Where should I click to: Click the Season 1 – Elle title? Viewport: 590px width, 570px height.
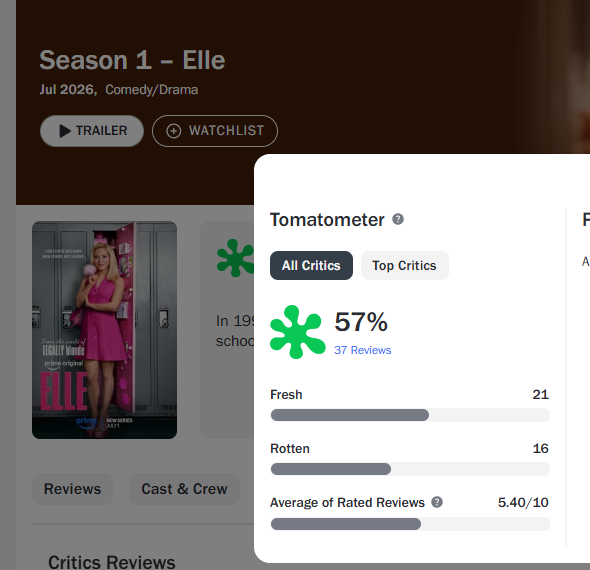click(132, 60)
